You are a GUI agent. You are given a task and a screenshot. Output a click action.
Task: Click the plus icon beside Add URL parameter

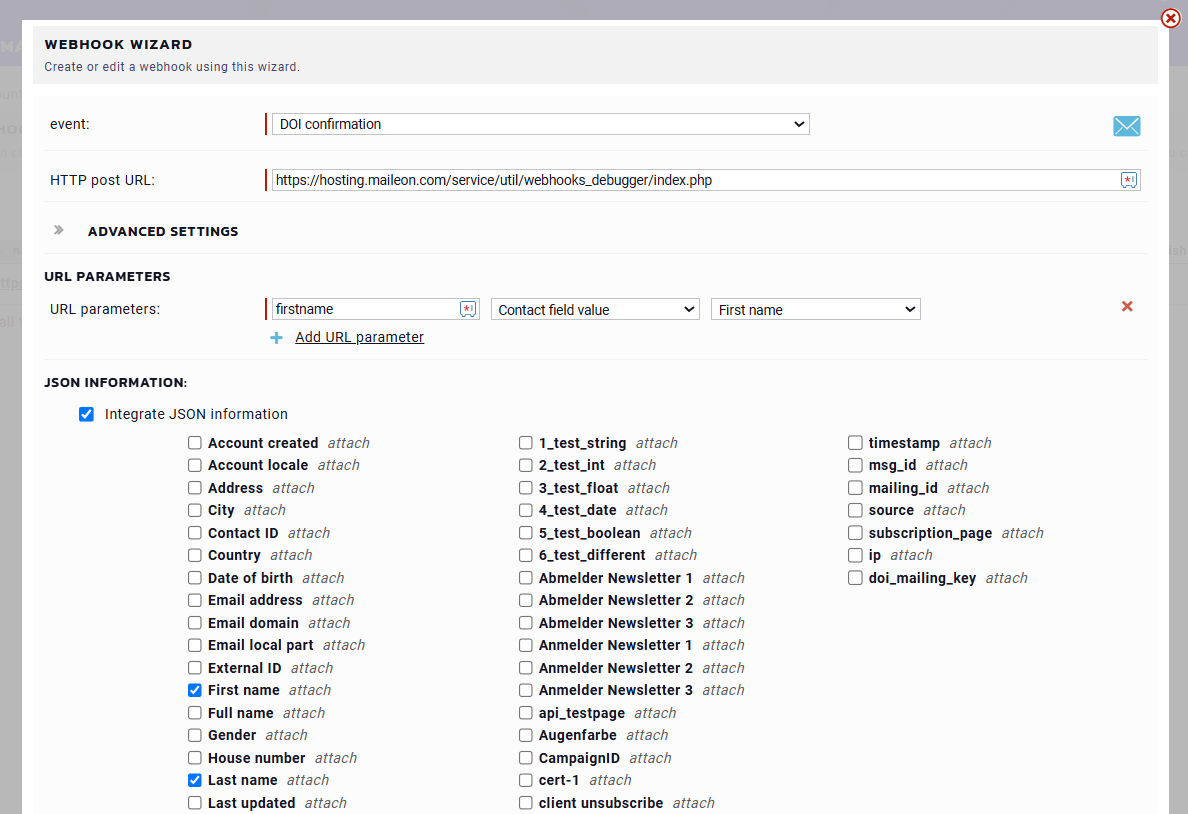277,338
